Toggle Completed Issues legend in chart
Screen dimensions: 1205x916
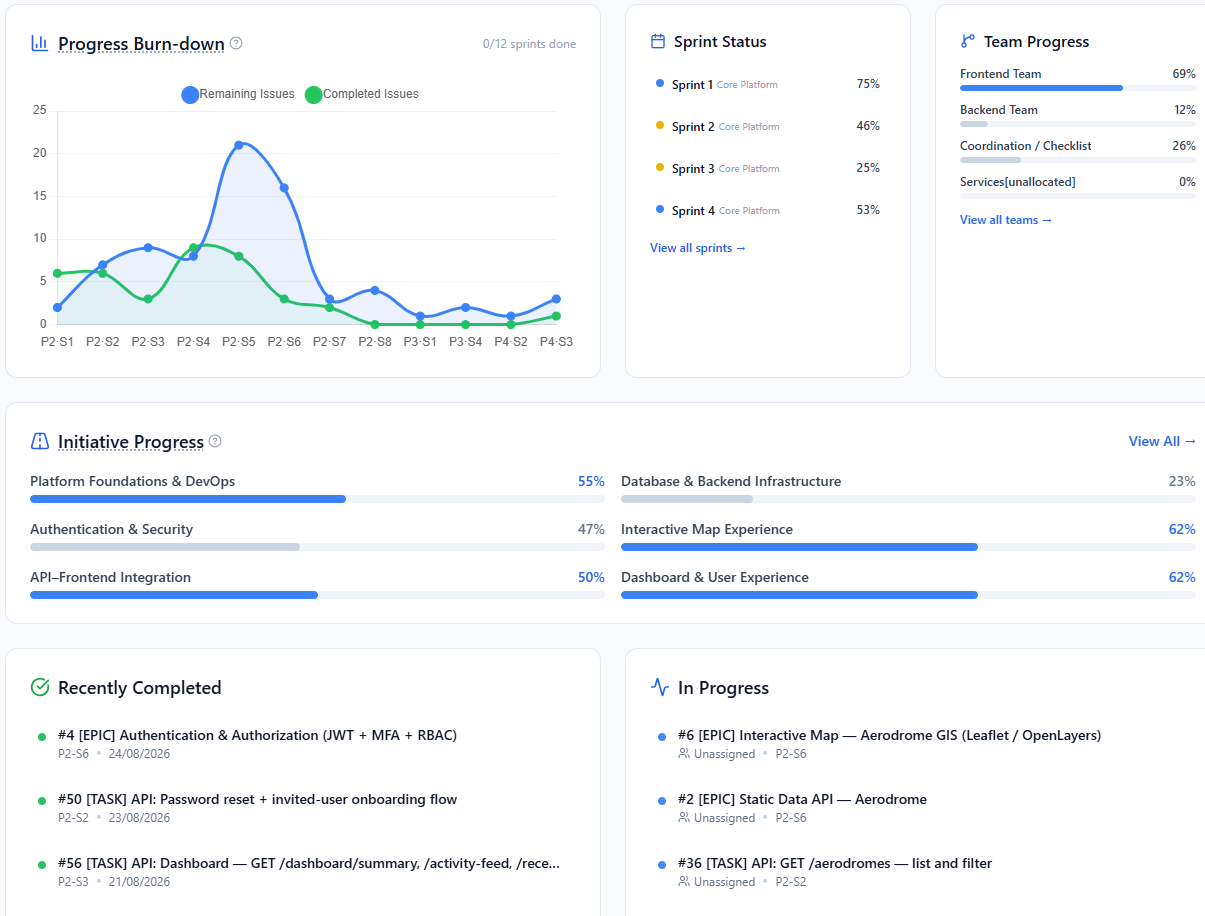click(362, 94)
